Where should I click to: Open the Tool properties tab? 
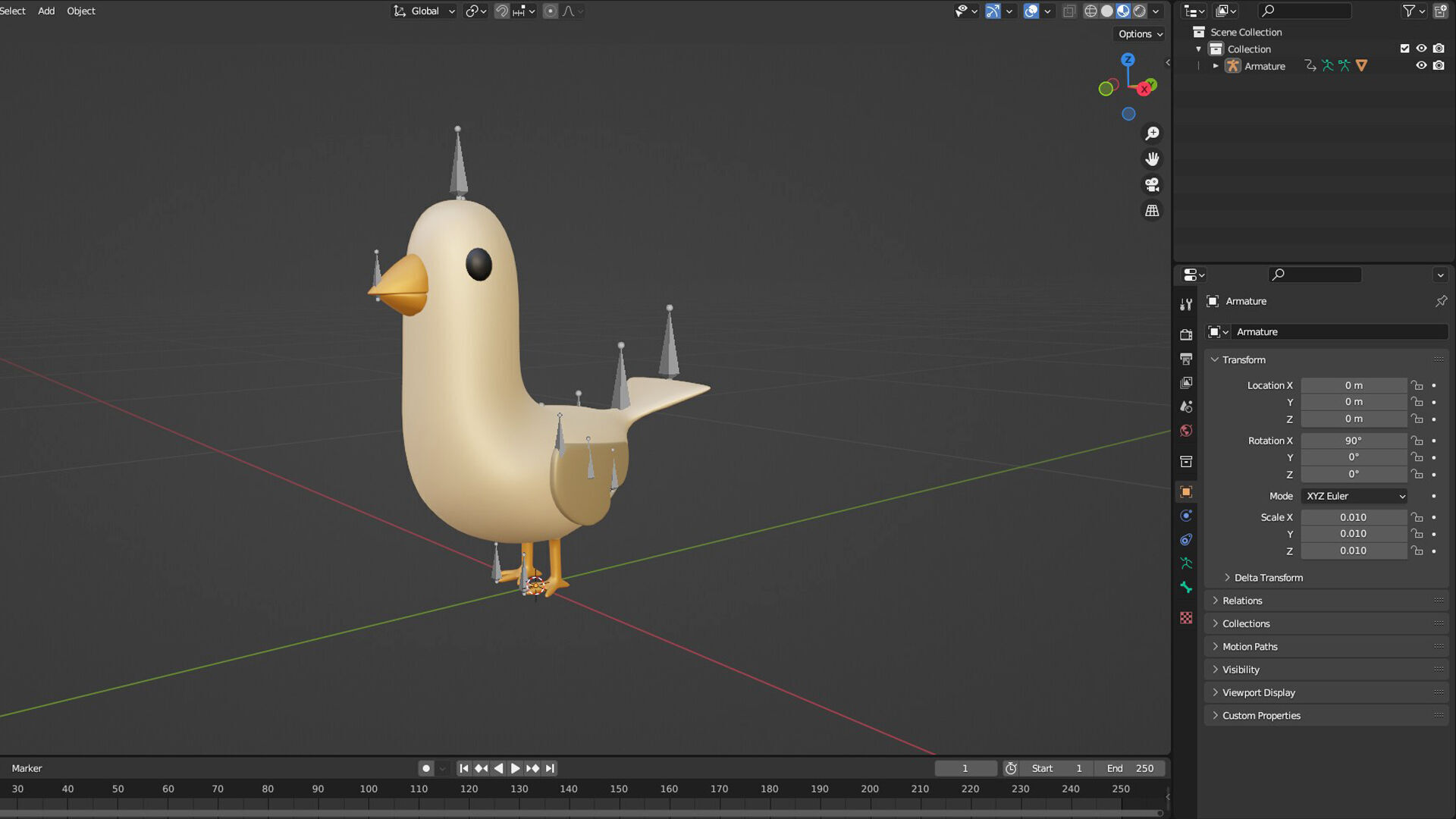point(1186,304)
